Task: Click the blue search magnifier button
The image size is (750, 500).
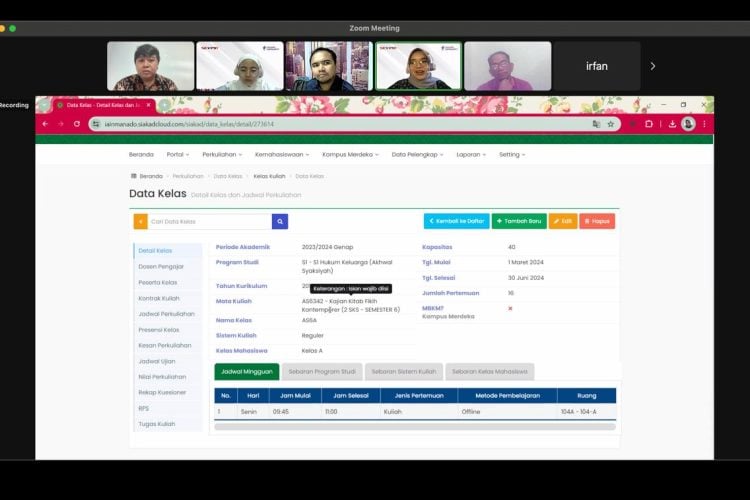Action: [x=280, y=221]
